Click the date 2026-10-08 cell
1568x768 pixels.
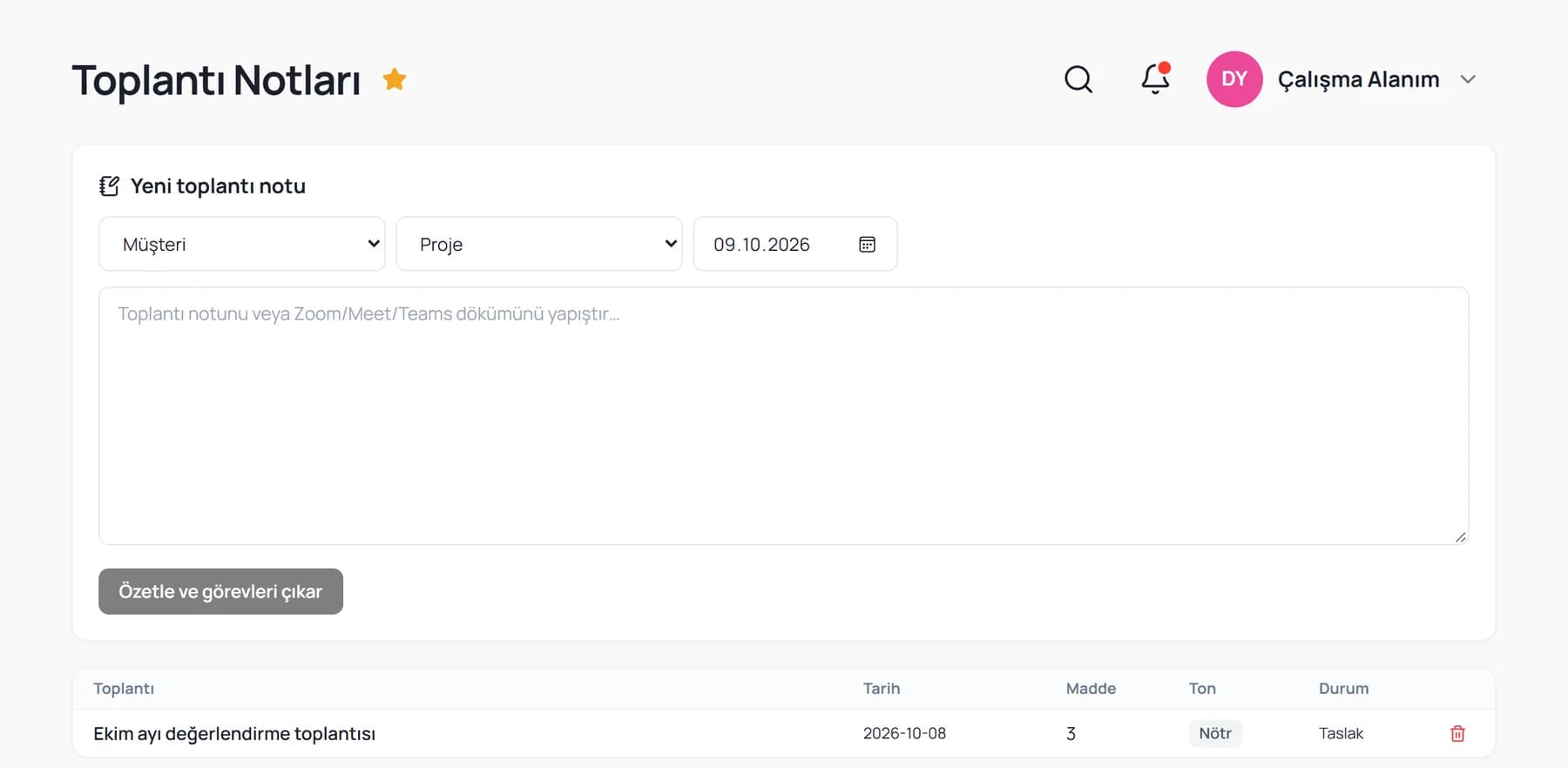pyautogui.click(x=904, y=733)
